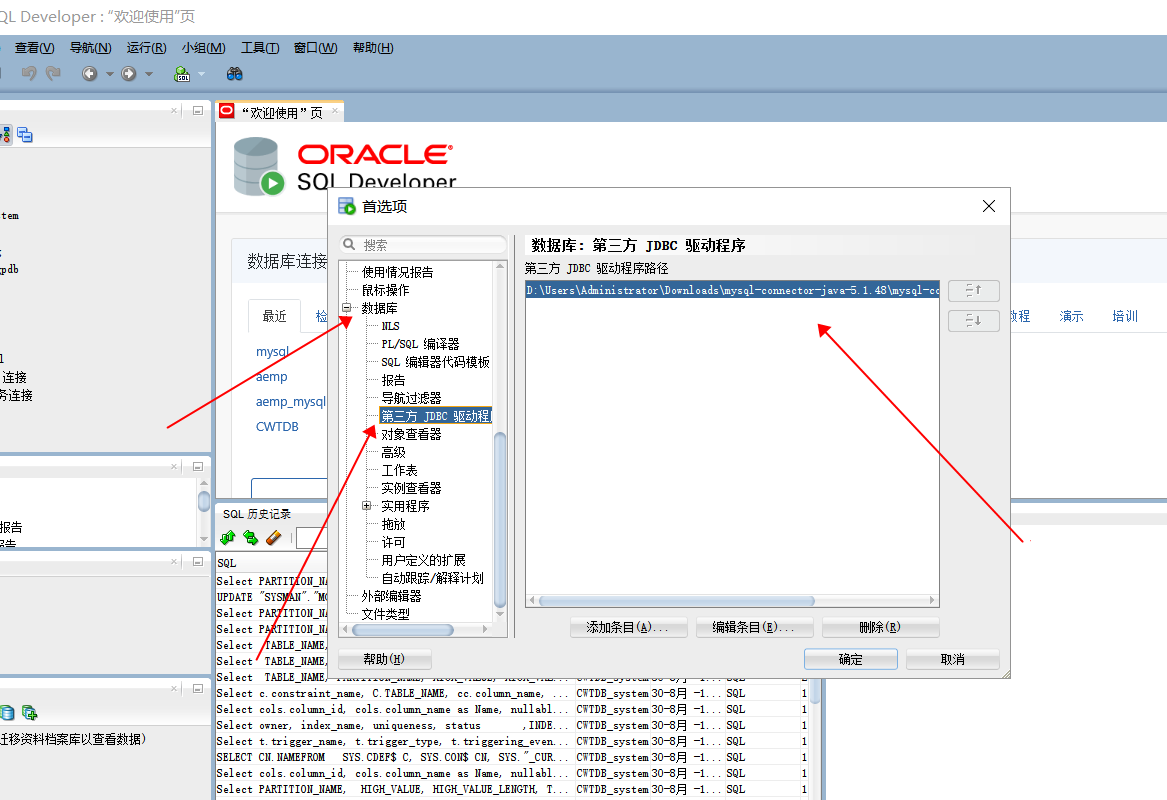Image resolution: width=1167 pixels, height=800 pixels.
Task: Click the 搜索 field in the Preferences dialog
Action: (423, 245)
